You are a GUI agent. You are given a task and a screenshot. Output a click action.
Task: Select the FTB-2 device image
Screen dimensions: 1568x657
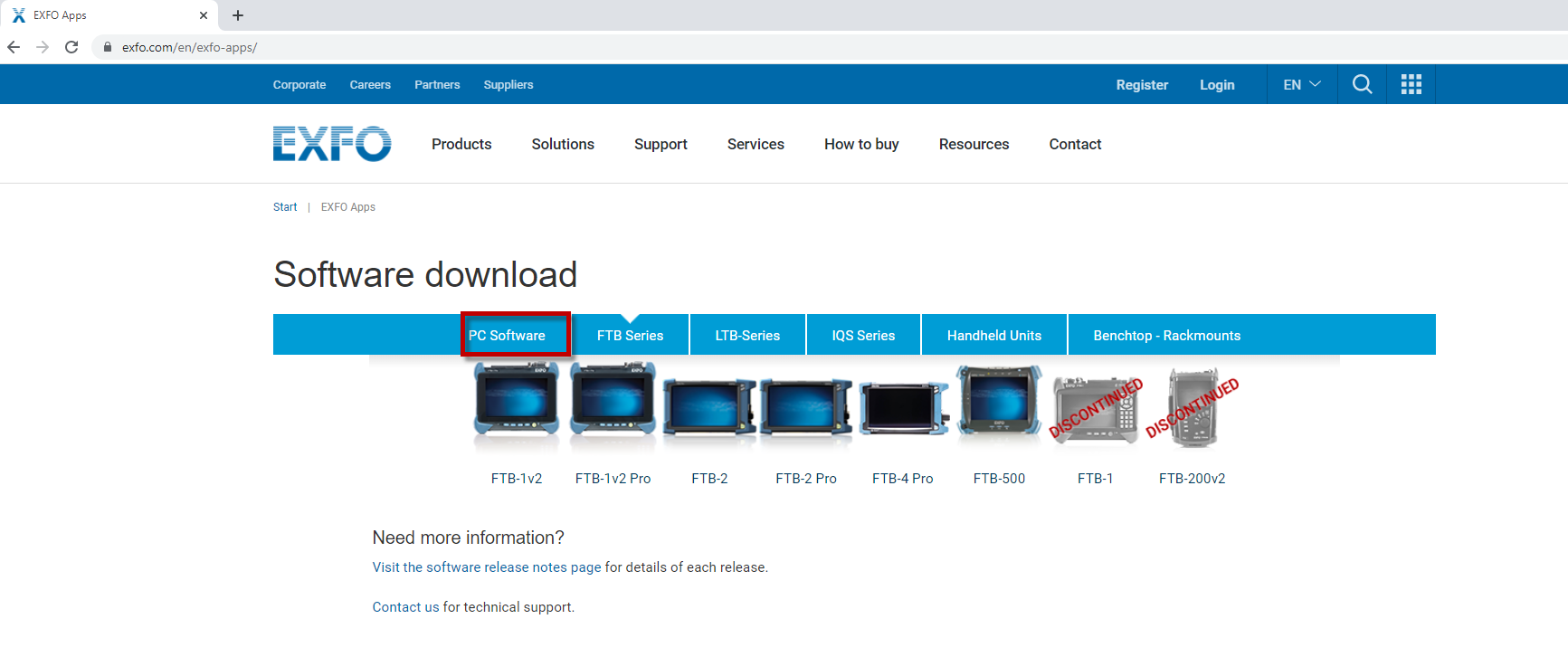click(x=709, y=407)
